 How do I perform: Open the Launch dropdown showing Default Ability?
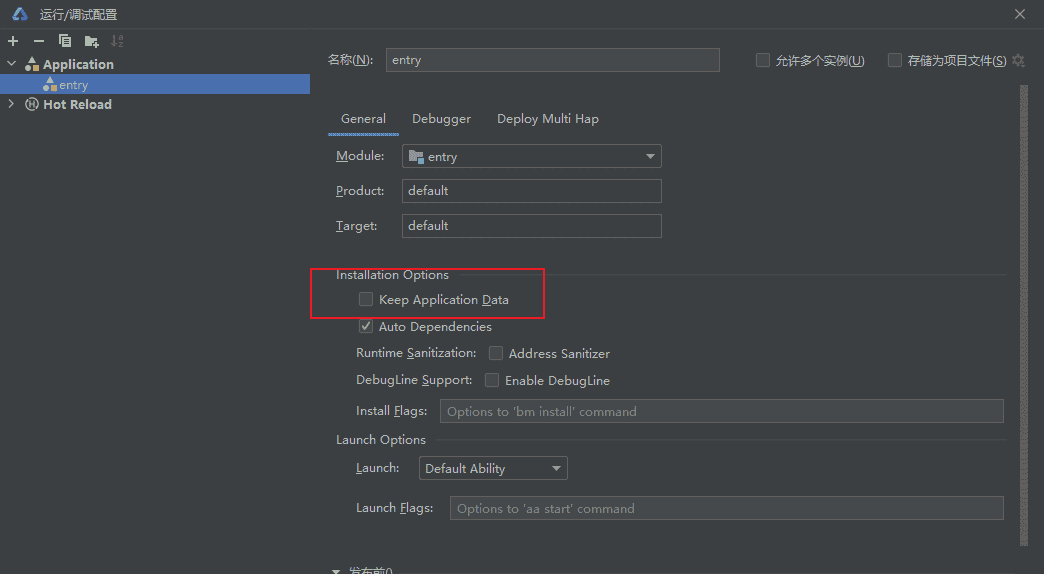pyautogui.click(x=492, y=468)
